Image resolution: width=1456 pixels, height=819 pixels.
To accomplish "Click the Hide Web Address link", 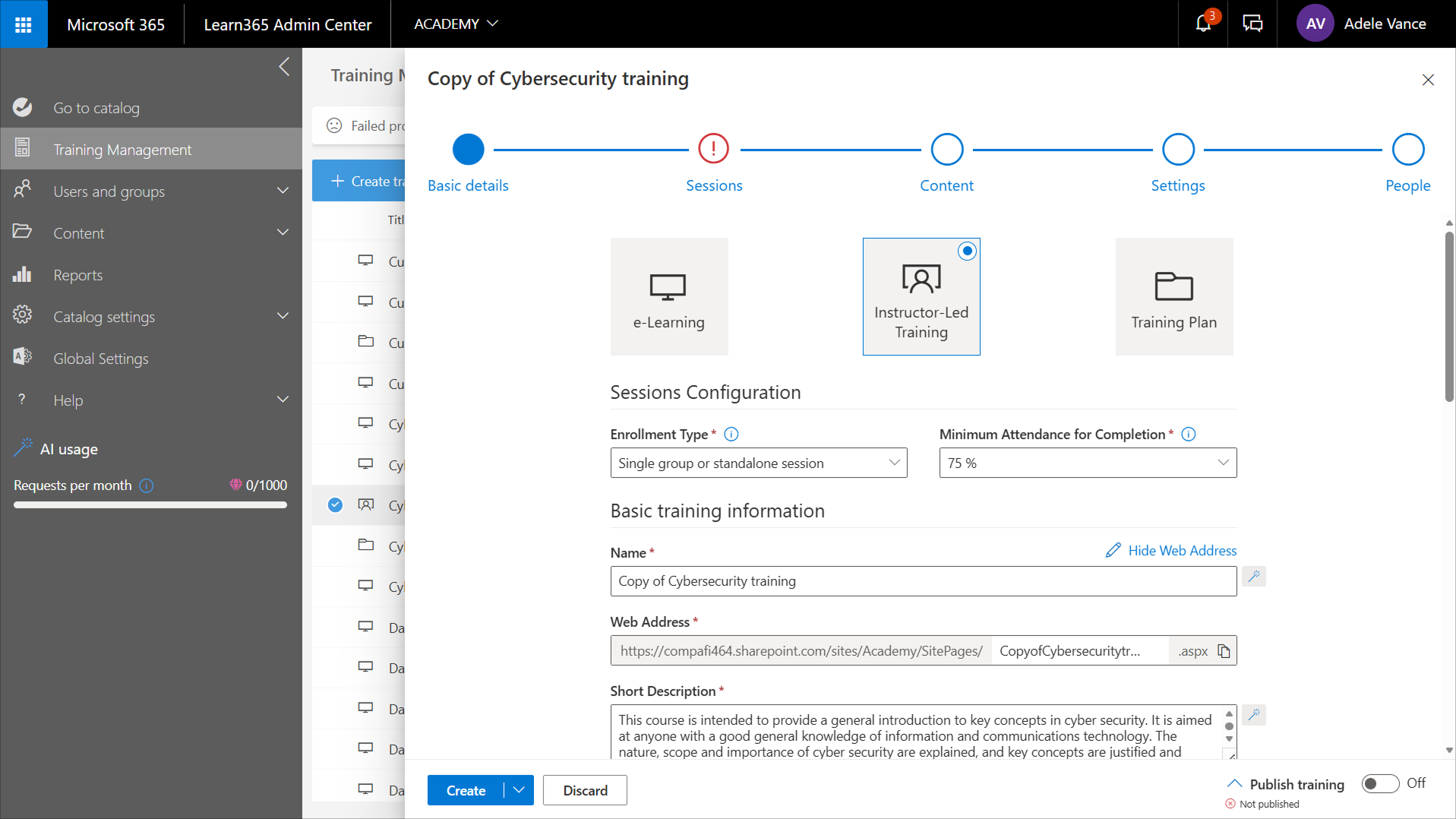I will (1181, 551).
